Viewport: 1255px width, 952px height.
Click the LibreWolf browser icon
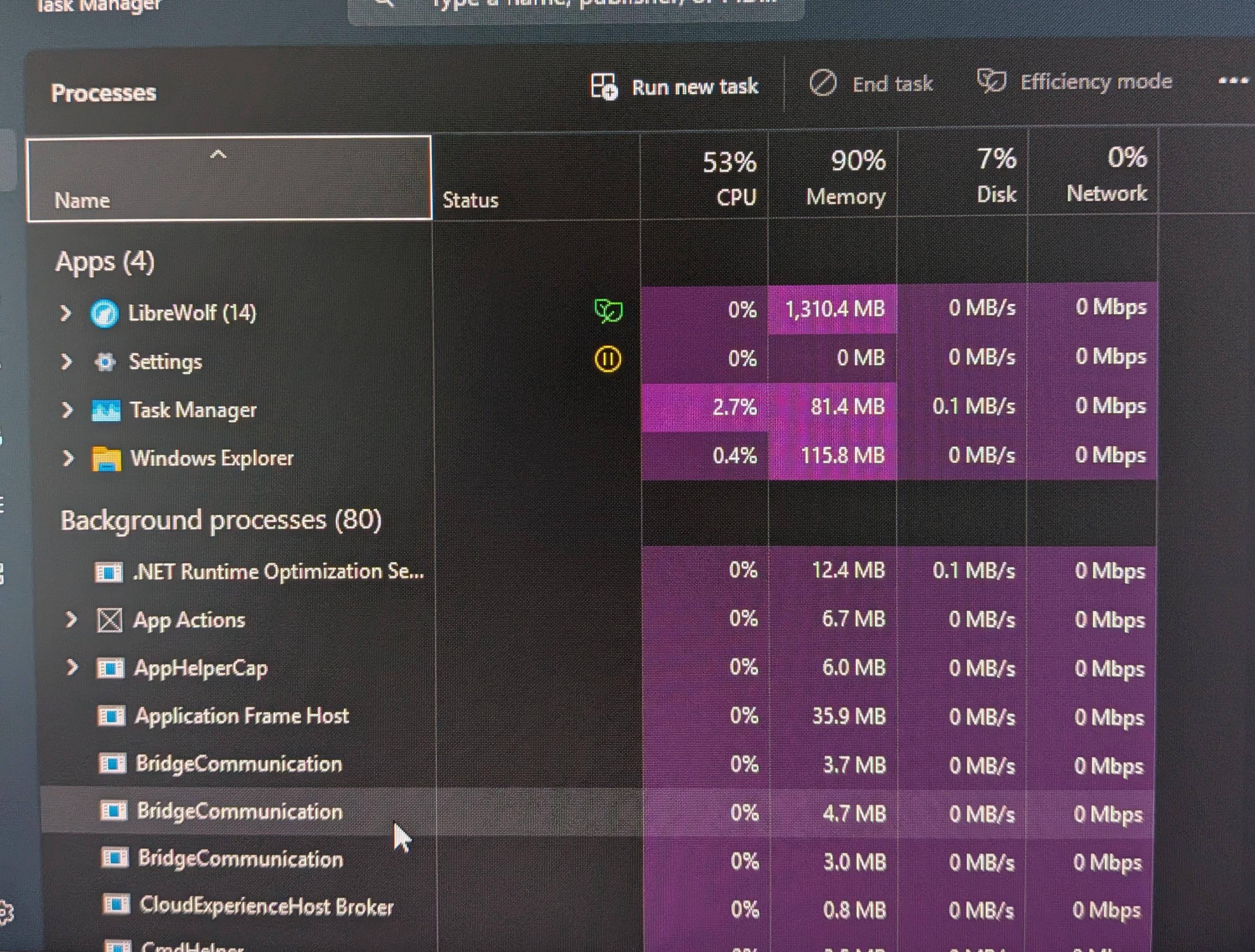point(105,313)
